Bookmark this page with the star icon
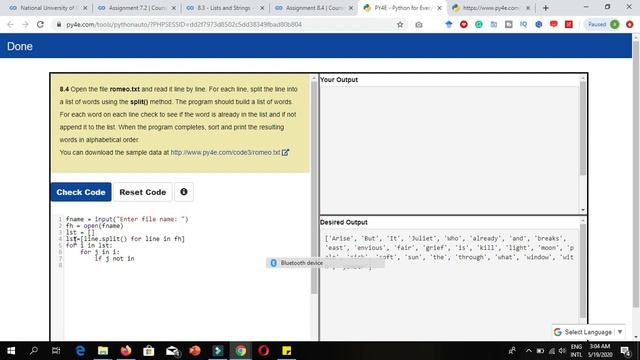The width and height of the screenshot is (640, 360). click(400, 24)
